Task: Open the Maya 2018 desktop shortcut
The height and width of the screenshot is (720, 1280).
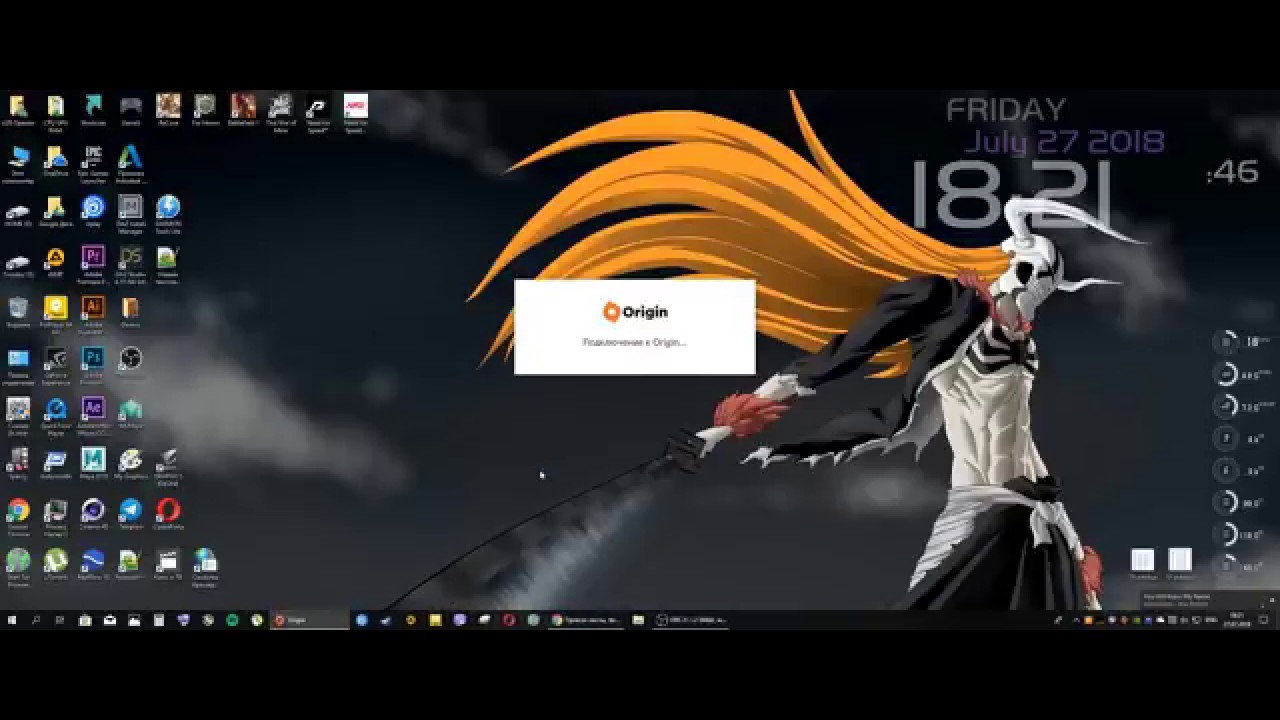Action: pos(93,465)
